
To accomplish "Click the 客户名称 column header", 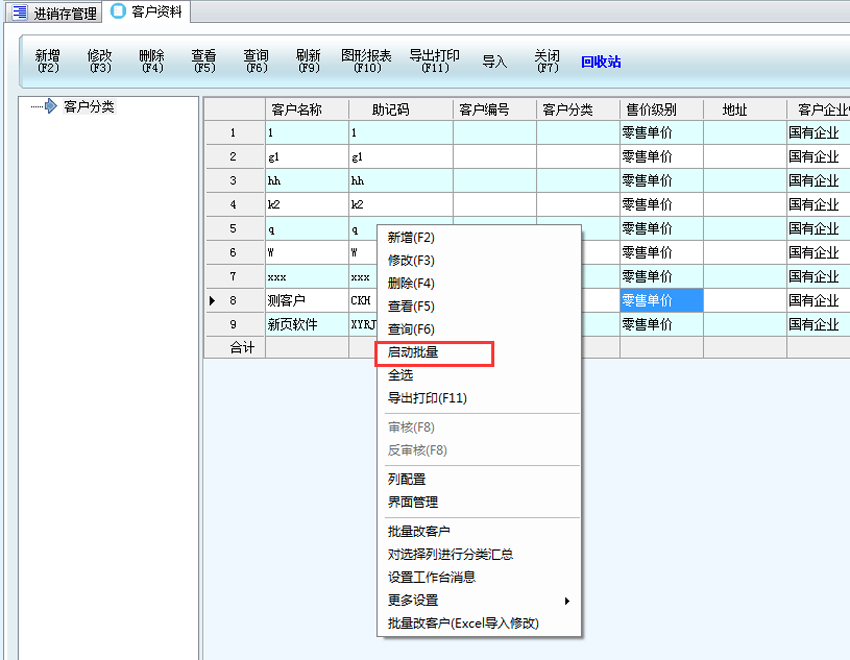I will click(306, 110).
